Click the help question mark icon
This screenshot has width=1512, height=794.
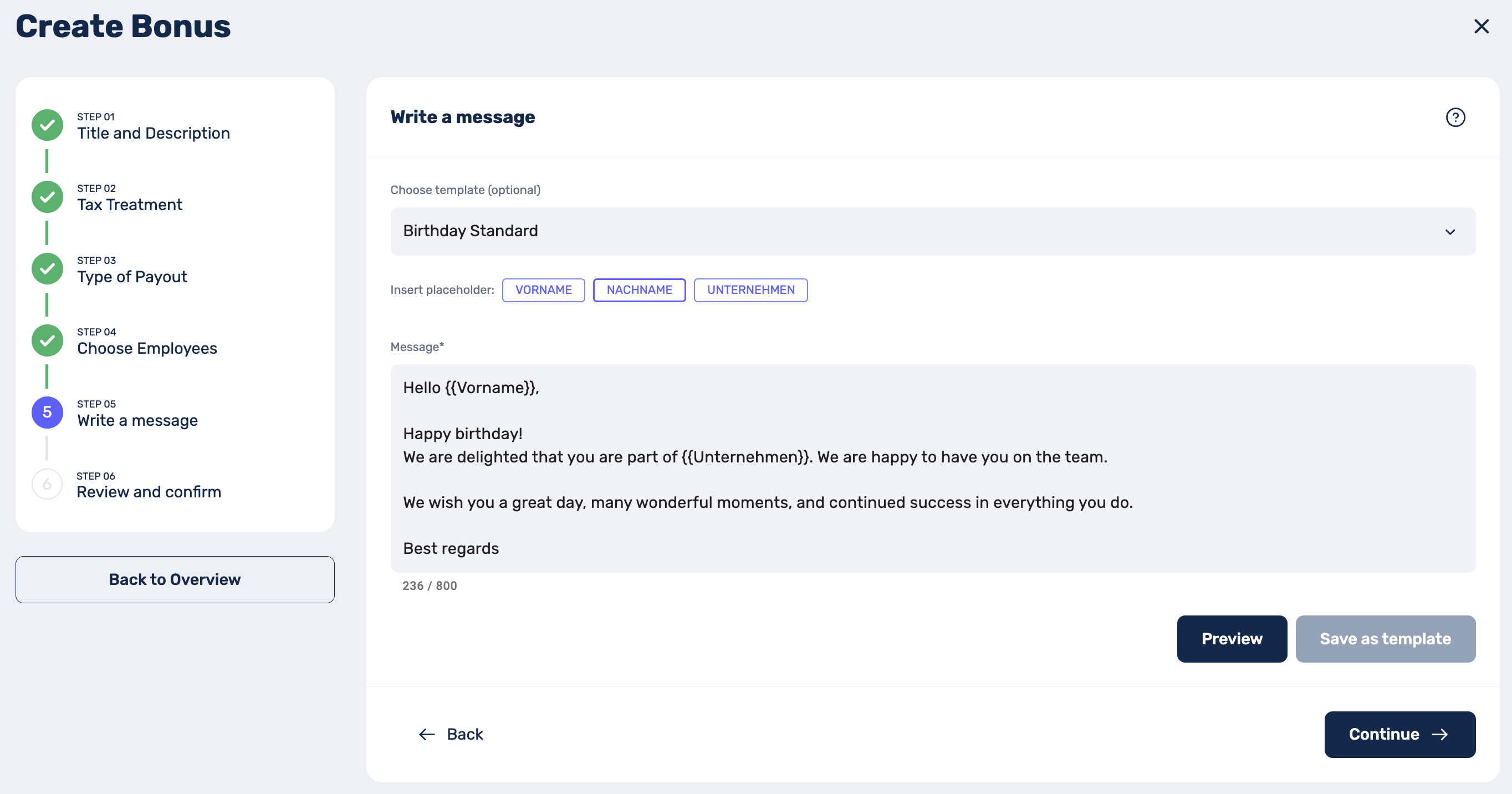coord(1455,118)
